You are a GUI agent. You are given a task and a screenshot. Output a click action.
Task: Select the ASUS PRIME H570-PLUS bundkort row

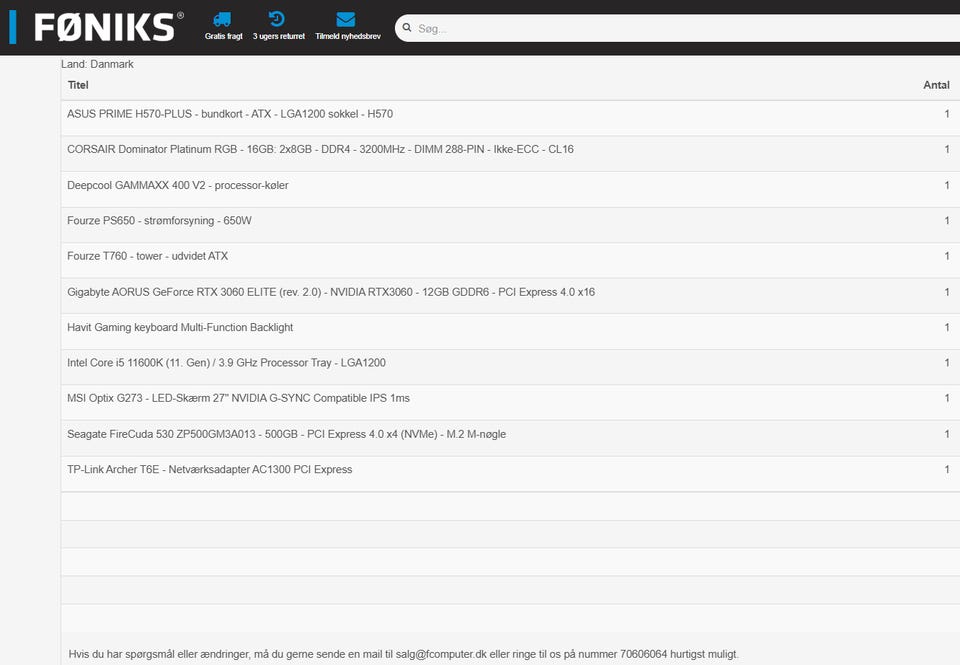(x=510, y=118)
